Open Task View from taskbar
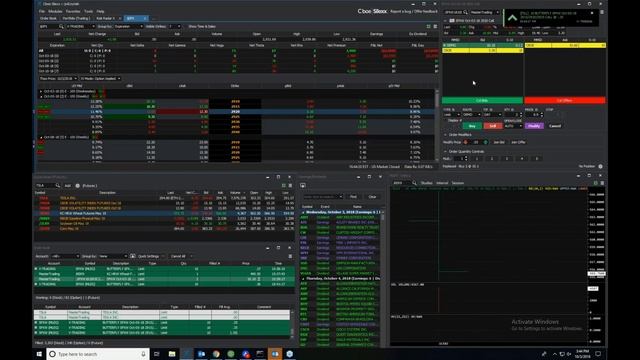The height and width of the screenshot is (360, 640). point(157,354)
